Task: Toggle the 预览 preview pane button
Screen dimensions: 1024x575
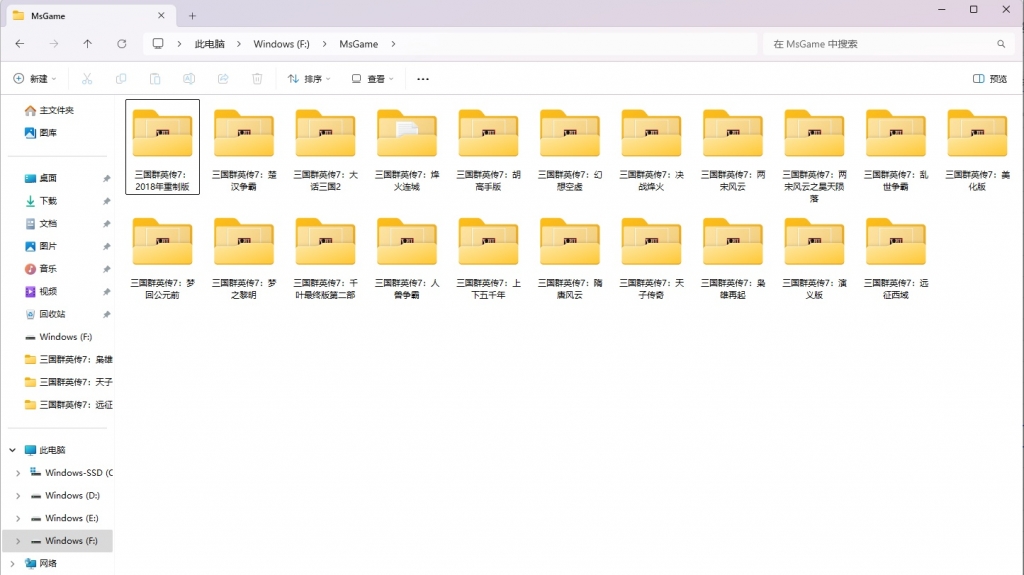Action: click(x=990, y=79)
